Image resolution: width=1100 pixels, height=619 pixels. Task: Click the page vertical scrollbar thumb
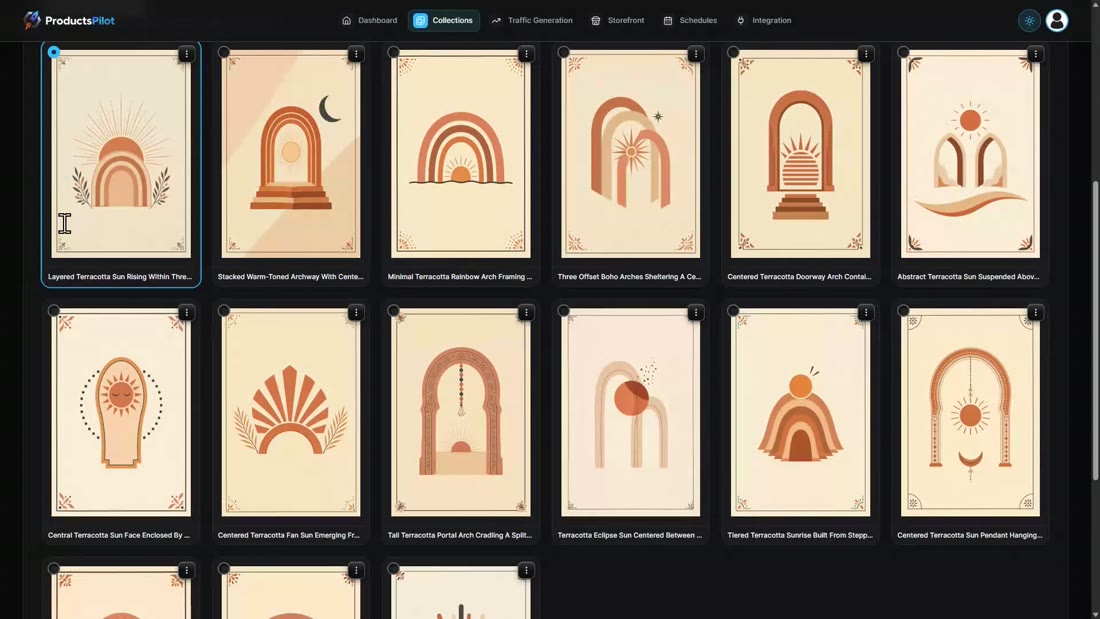point(1094,330)
